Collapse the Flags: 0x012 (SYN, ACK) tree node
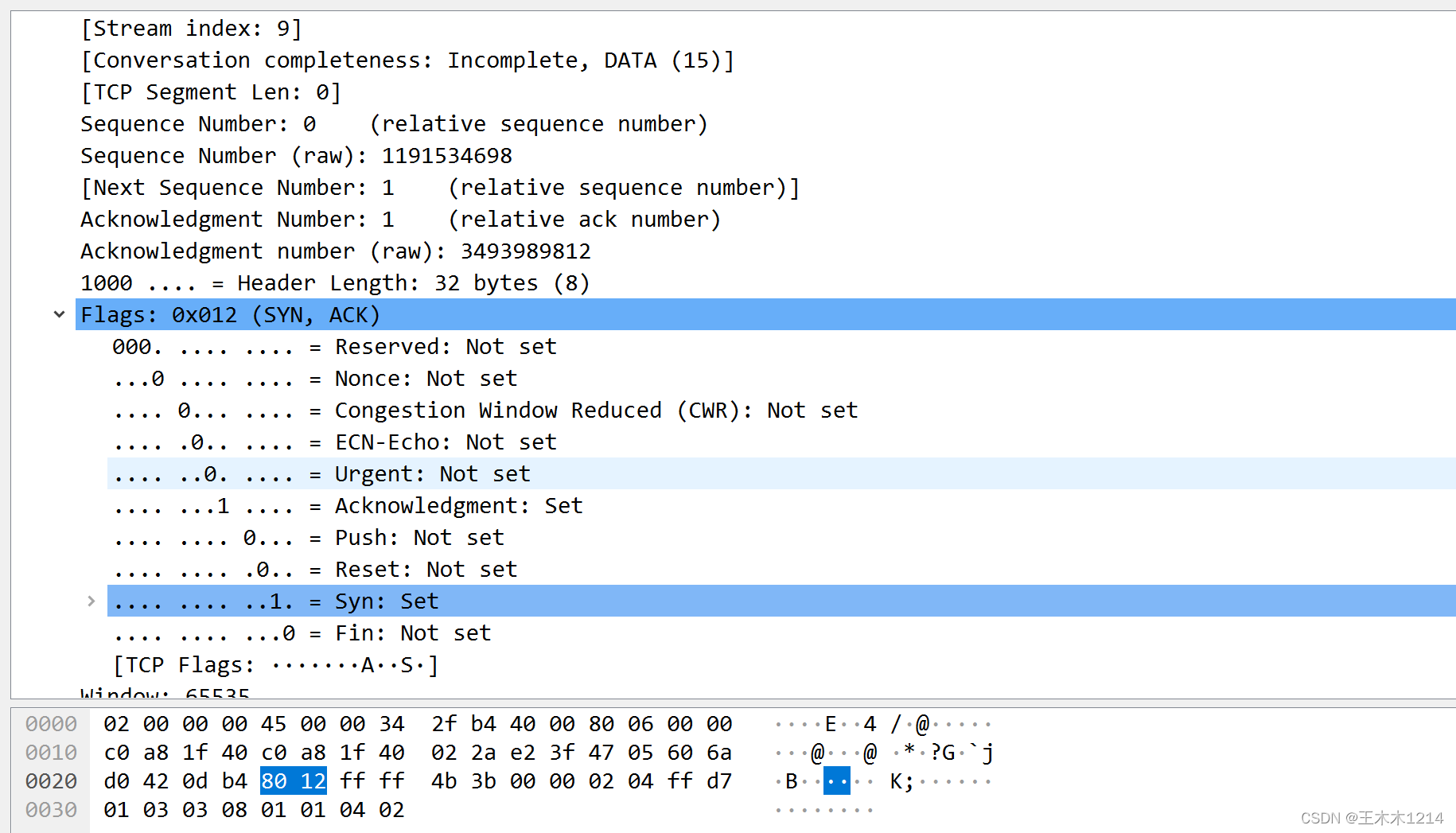1456x833 pixels. point(59,314)
